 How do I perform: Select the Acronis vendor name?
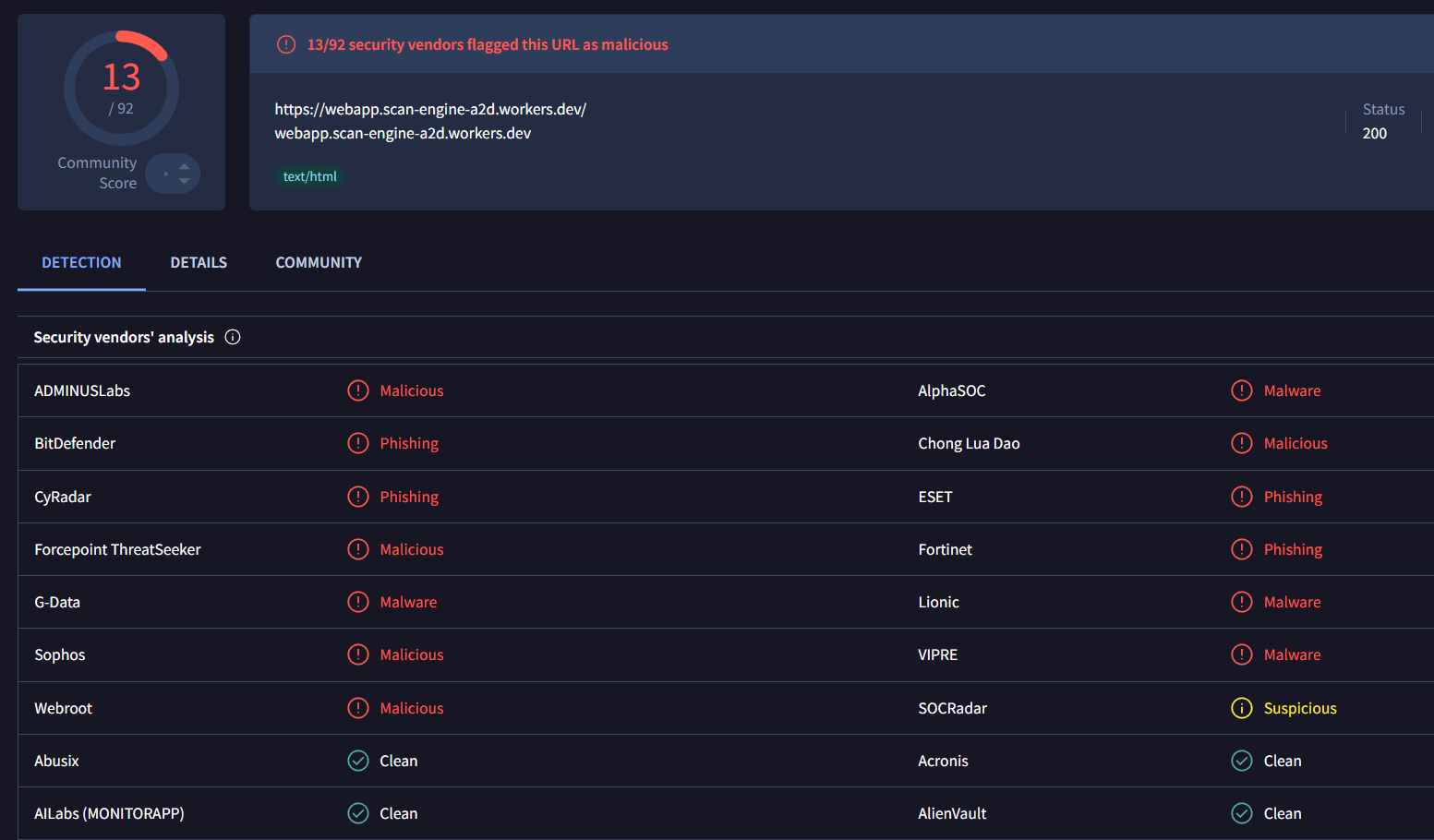coord(943,761)
